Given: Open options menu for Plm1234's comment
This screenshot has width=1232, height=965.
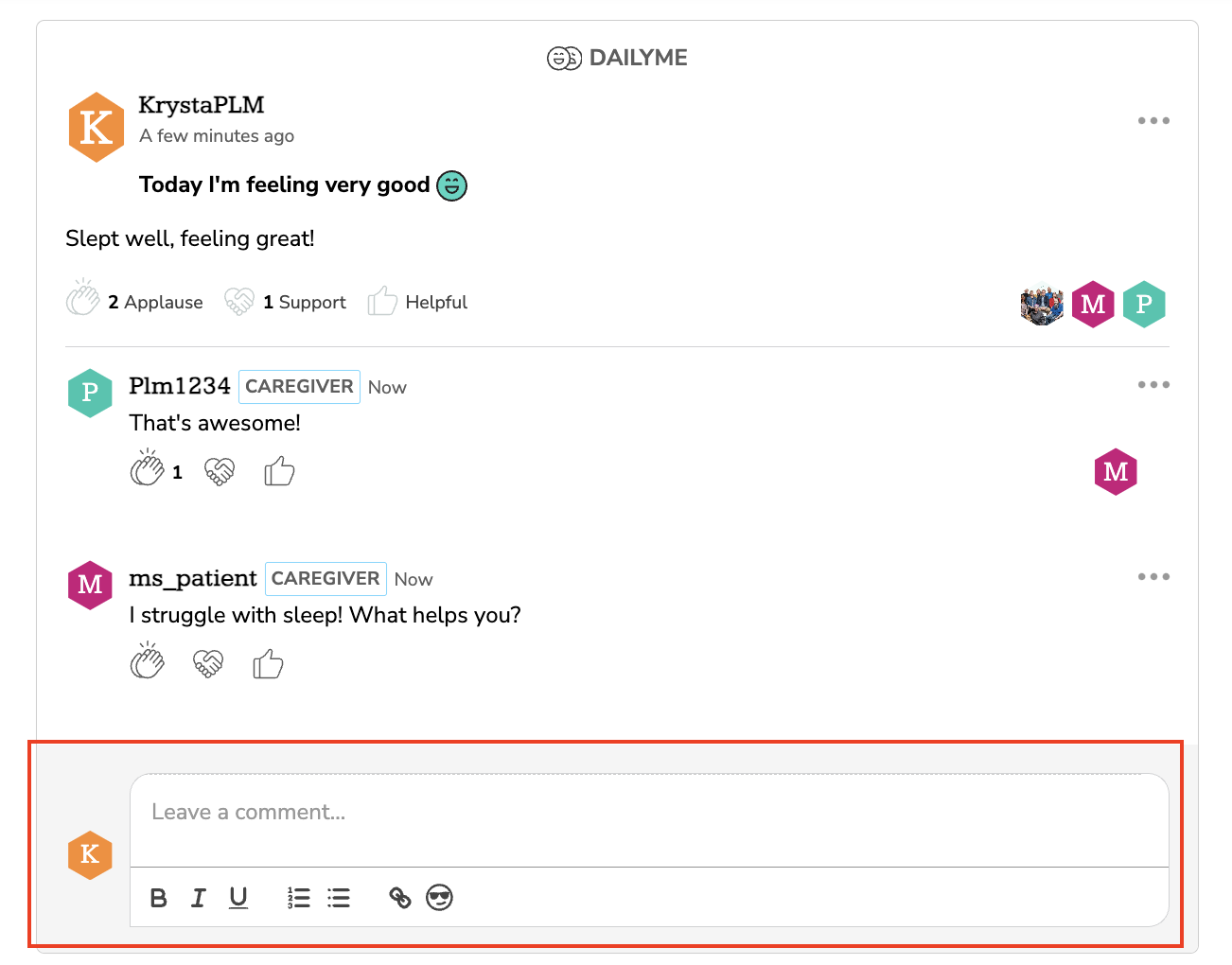Looking at the screenshot, I should pyautogui.click(x=1153, y=385).
